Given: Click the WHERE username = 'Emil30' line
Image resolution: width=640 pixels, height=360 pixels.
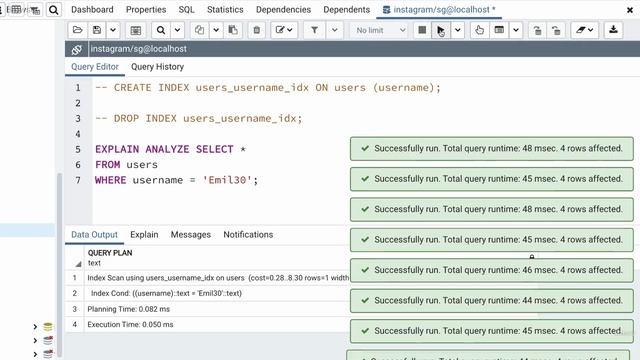Looking at the screenshot, I should pos(176,180).
